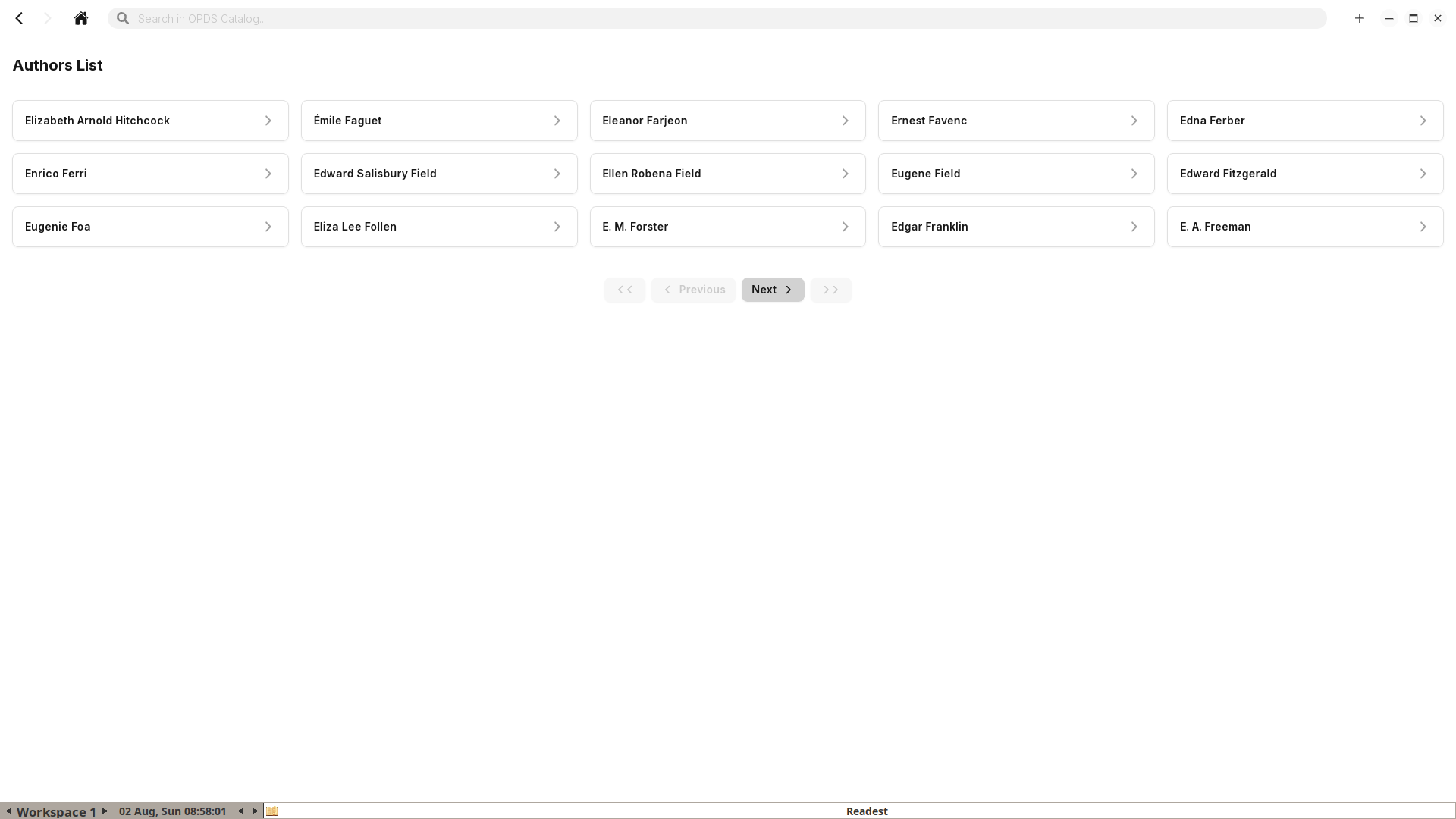Open Edgar Franklin author entry
The width and height of the screenshot is (1456, 819).
tap(1016, 227)
